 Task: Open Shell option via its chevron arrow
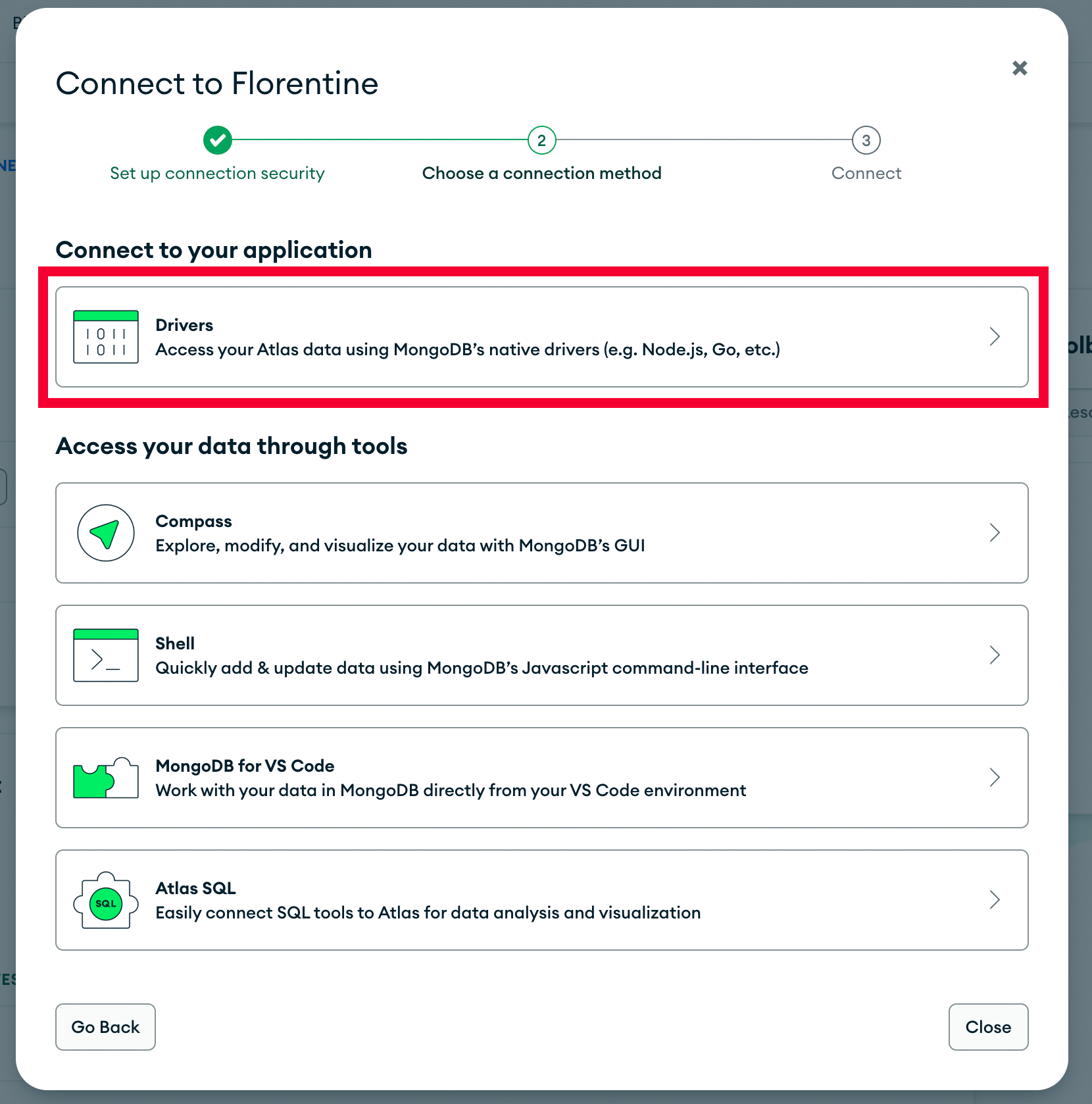995,655
